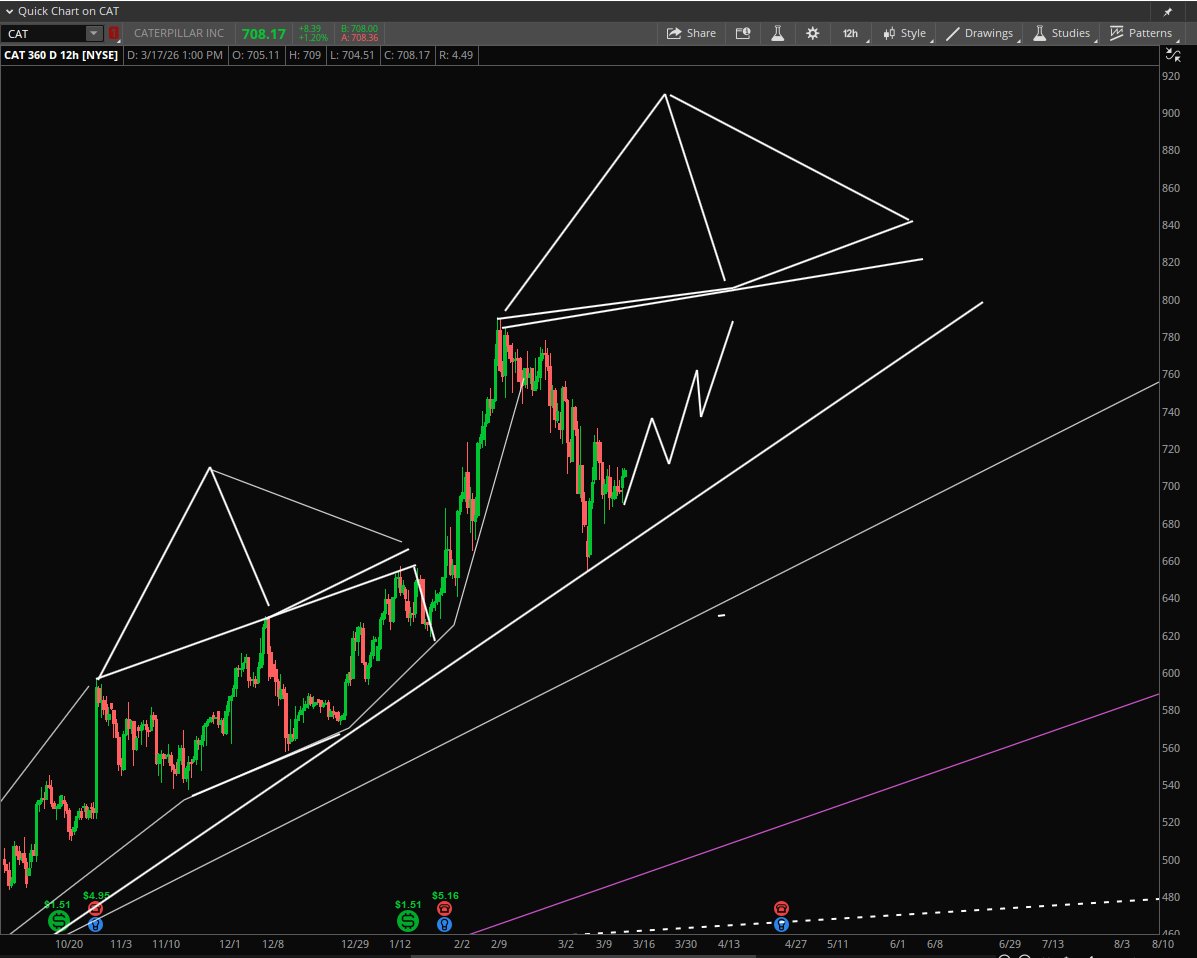Image resolution: width=1197 pixels, height=958 pixels.
Task: Open the Style menu
Action: 903,33
